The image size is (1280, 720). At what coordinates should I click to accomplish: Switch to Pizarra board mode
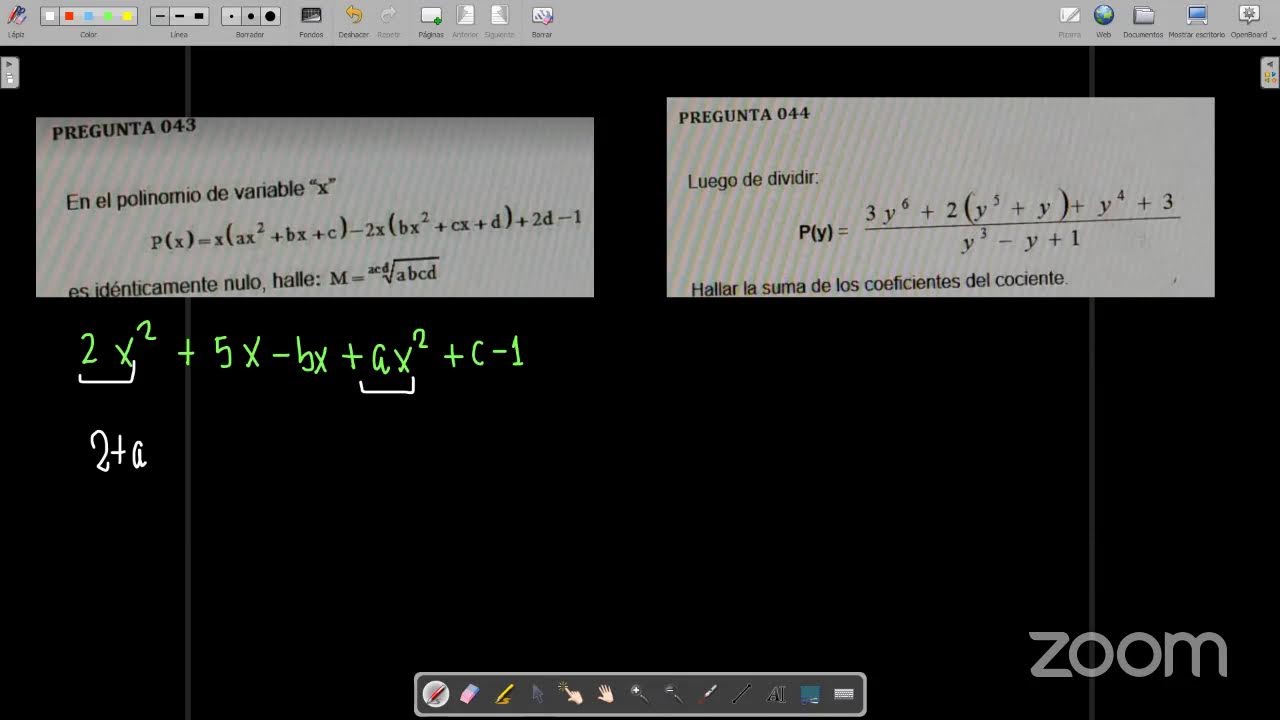click(1070, 20)
